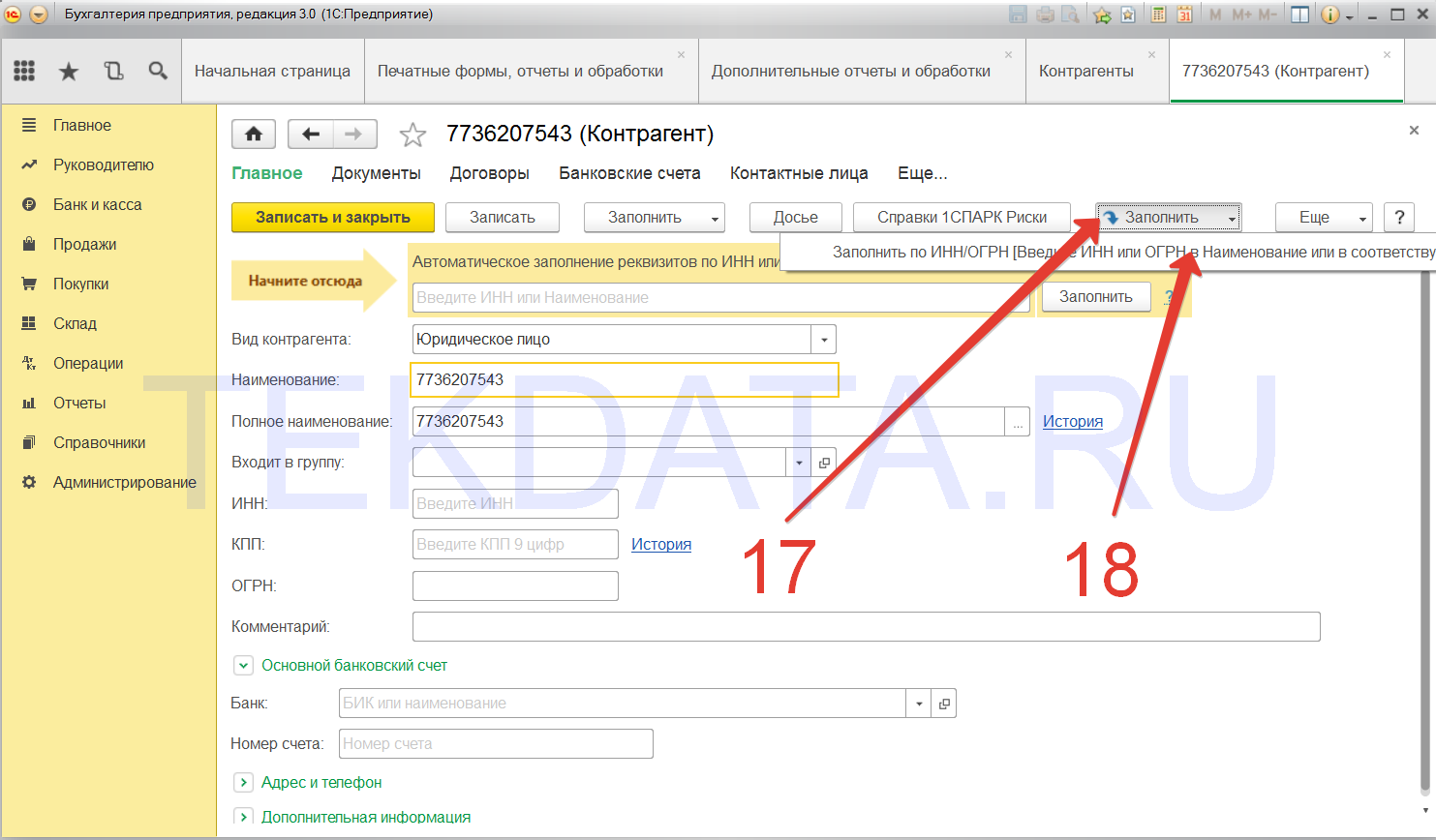Switch to the 'Контрагенты' tab
Viewport: 1436px width, 840px height.
pyautogui.click(x=1085, y=71)
